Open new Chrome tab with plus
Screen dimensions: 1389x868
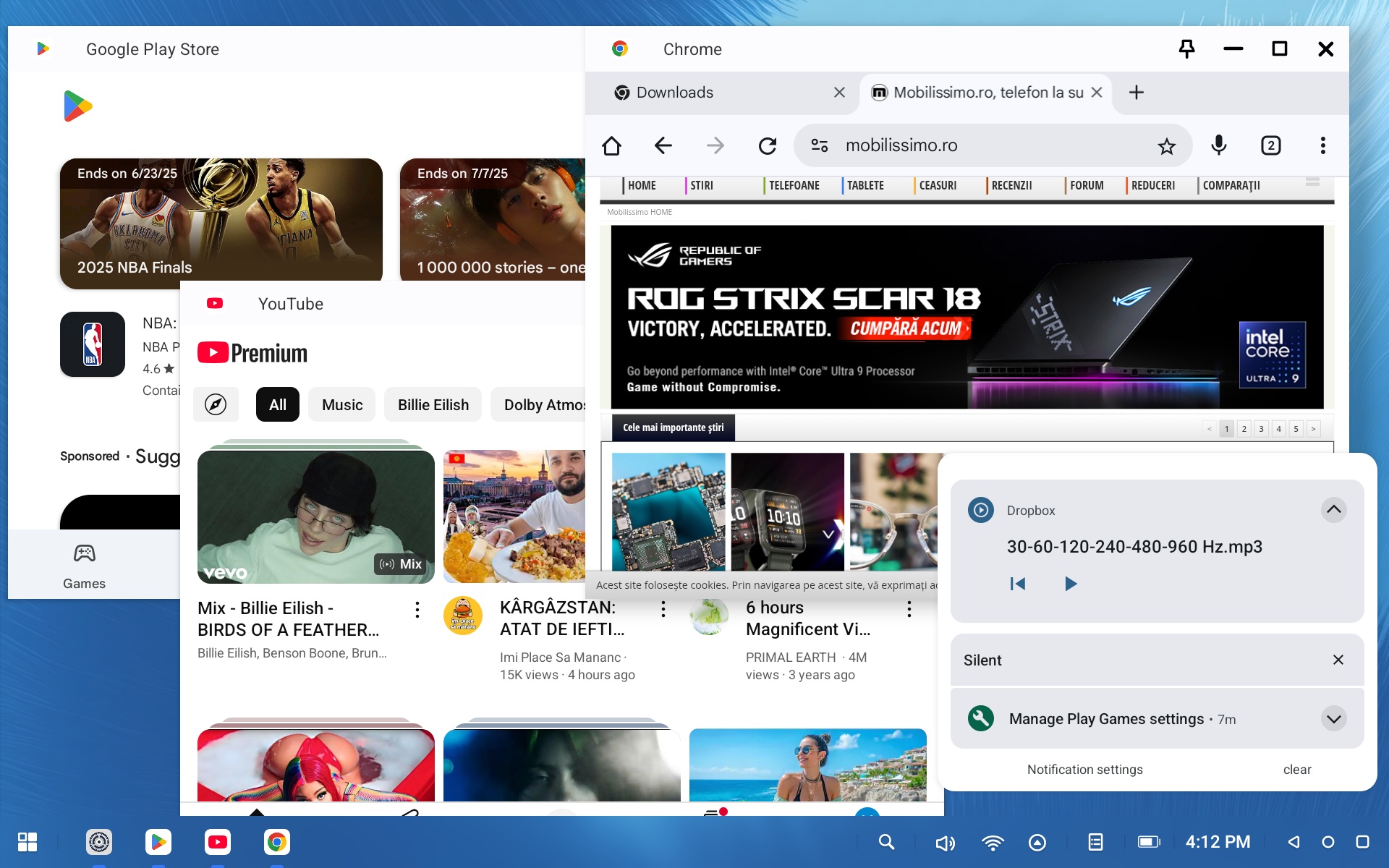click(1136, 93)
